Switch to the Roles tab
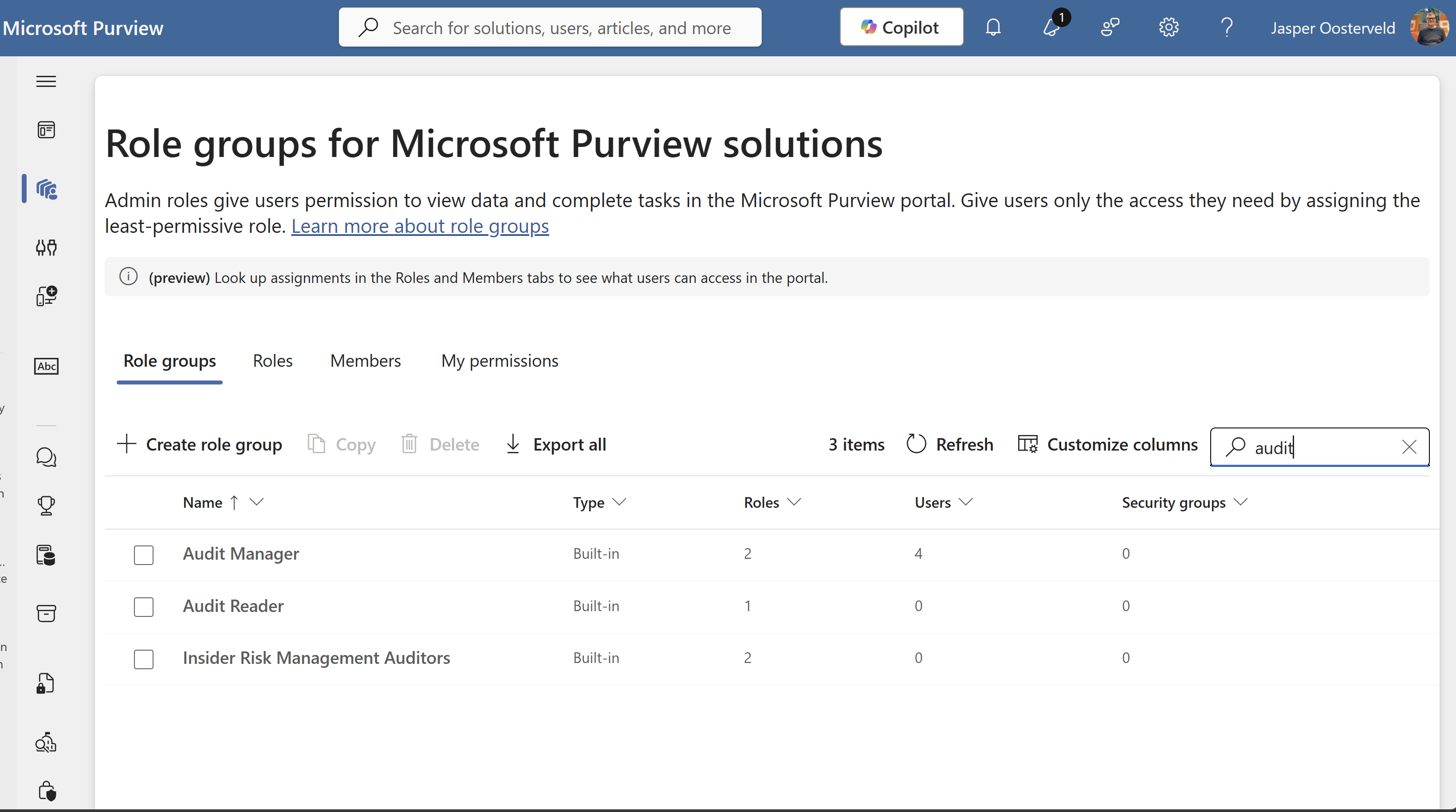The image size is (1456, 812). point(273,361)
